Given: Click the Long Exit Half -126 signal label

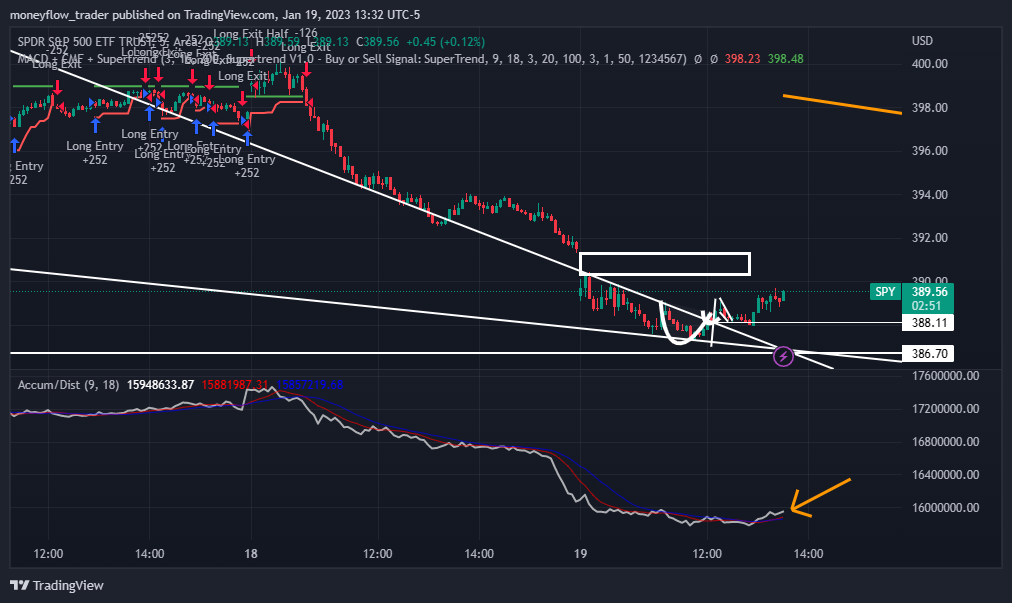Looking at the screenshot, I should (265, 33).
